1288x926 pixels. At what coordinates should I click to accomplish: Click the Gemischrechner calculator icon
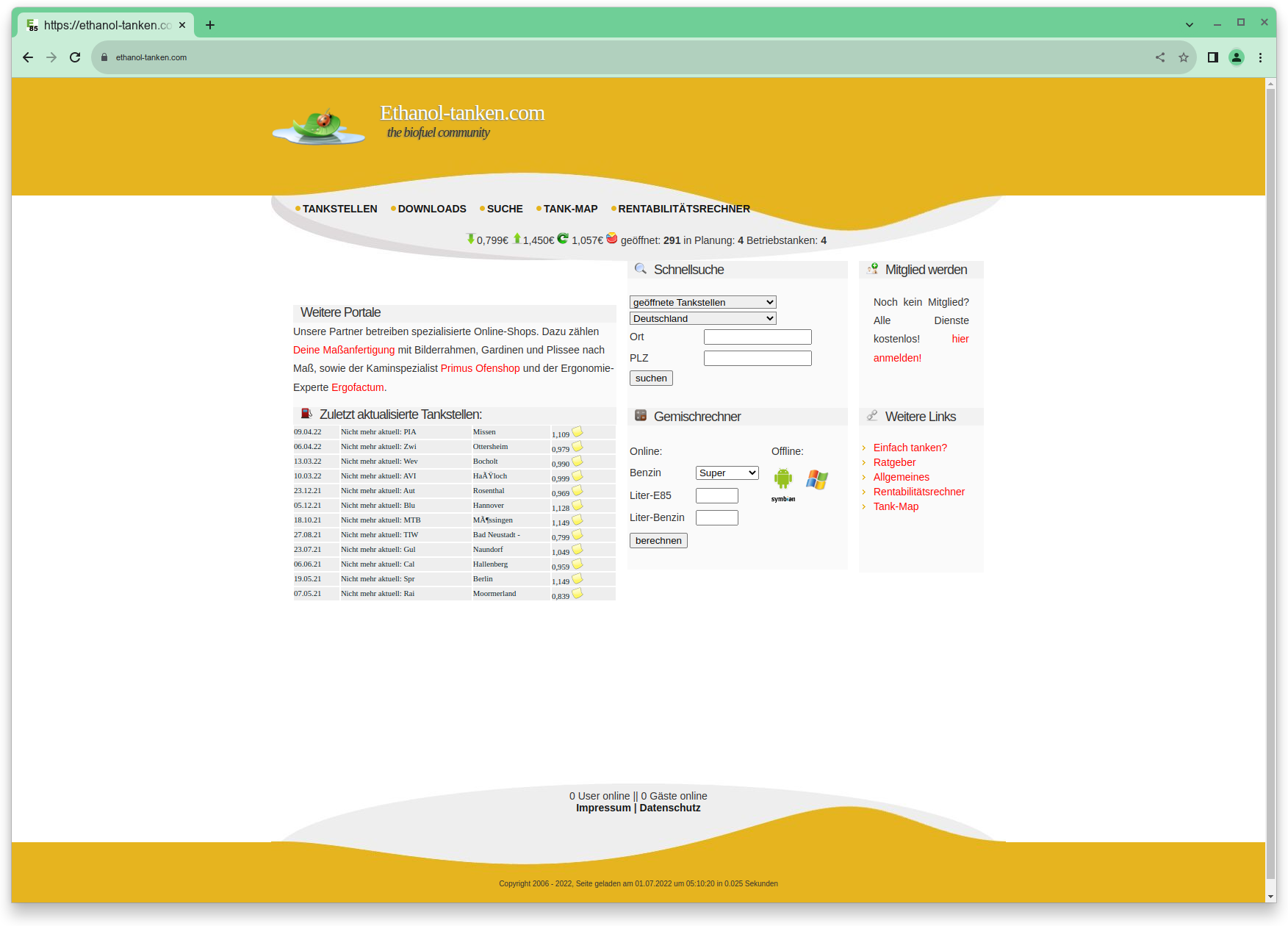(641, 415)
